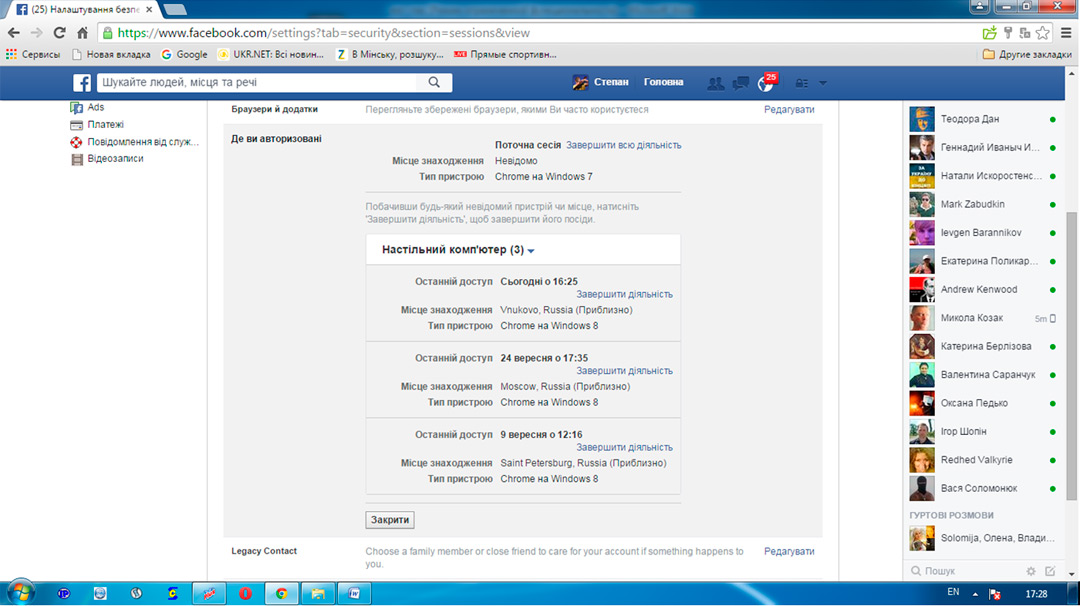End the Vnukovo, Russia session activity
Screen dimensions: 1080x606
(x=624, y=295)
